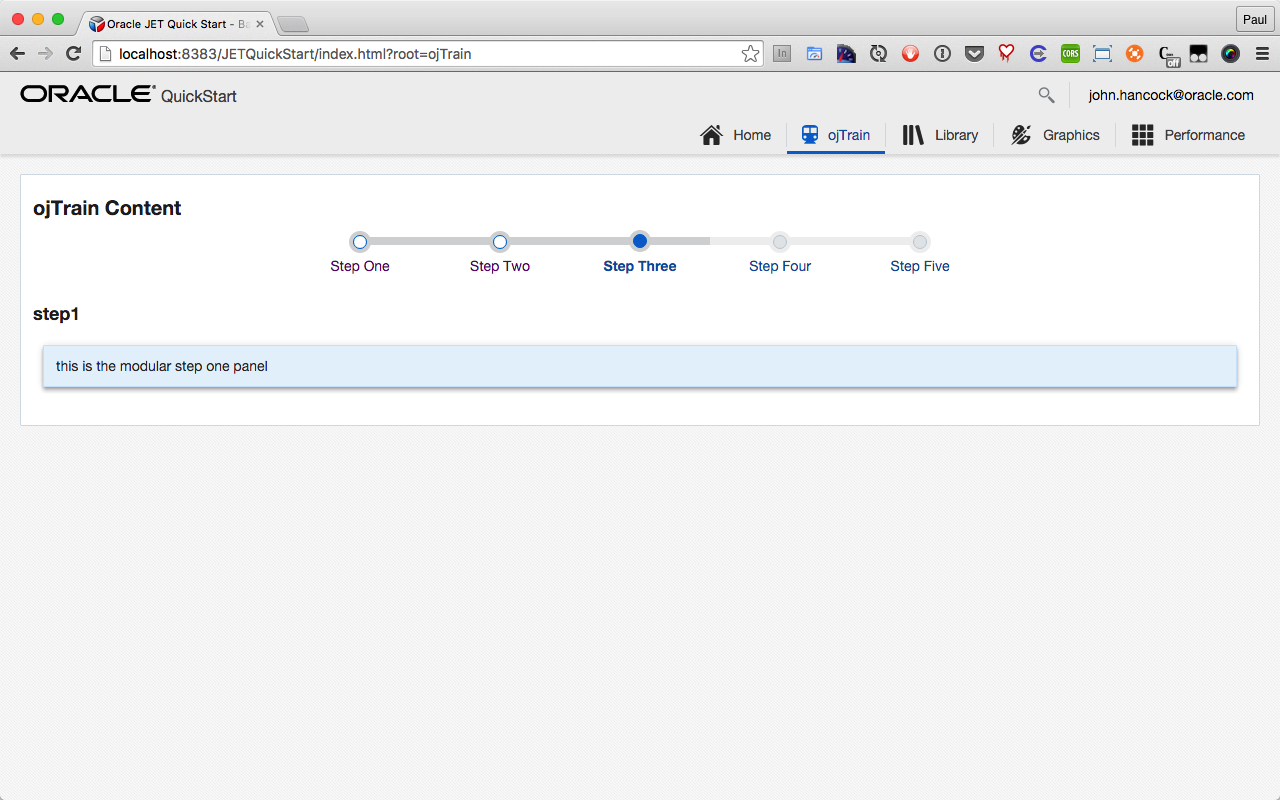Click the blue circle-arrow extension icon
The height and width of the screenshot is (800, 1280).
pos(1038,54)
